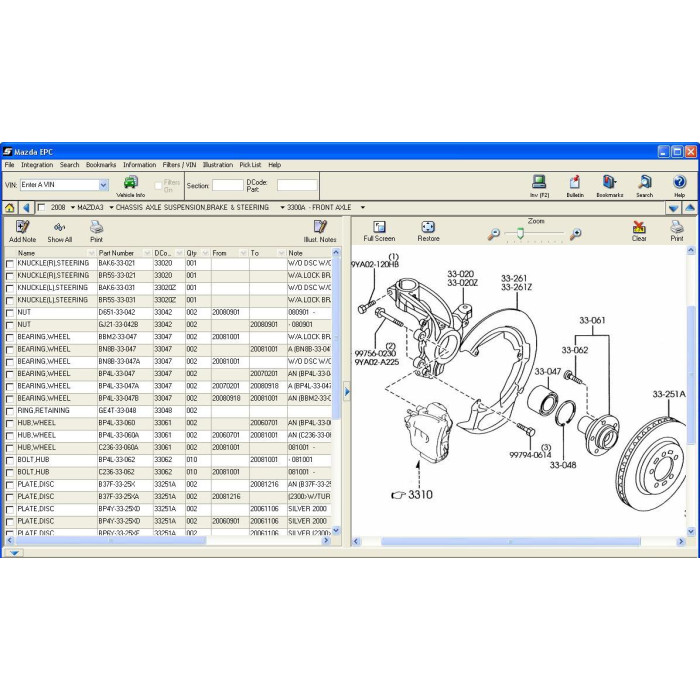The height and width of the screenshot is (700, 700).
Task: Click callout 33-048 in the diagram
Action: tap(562, 465)
